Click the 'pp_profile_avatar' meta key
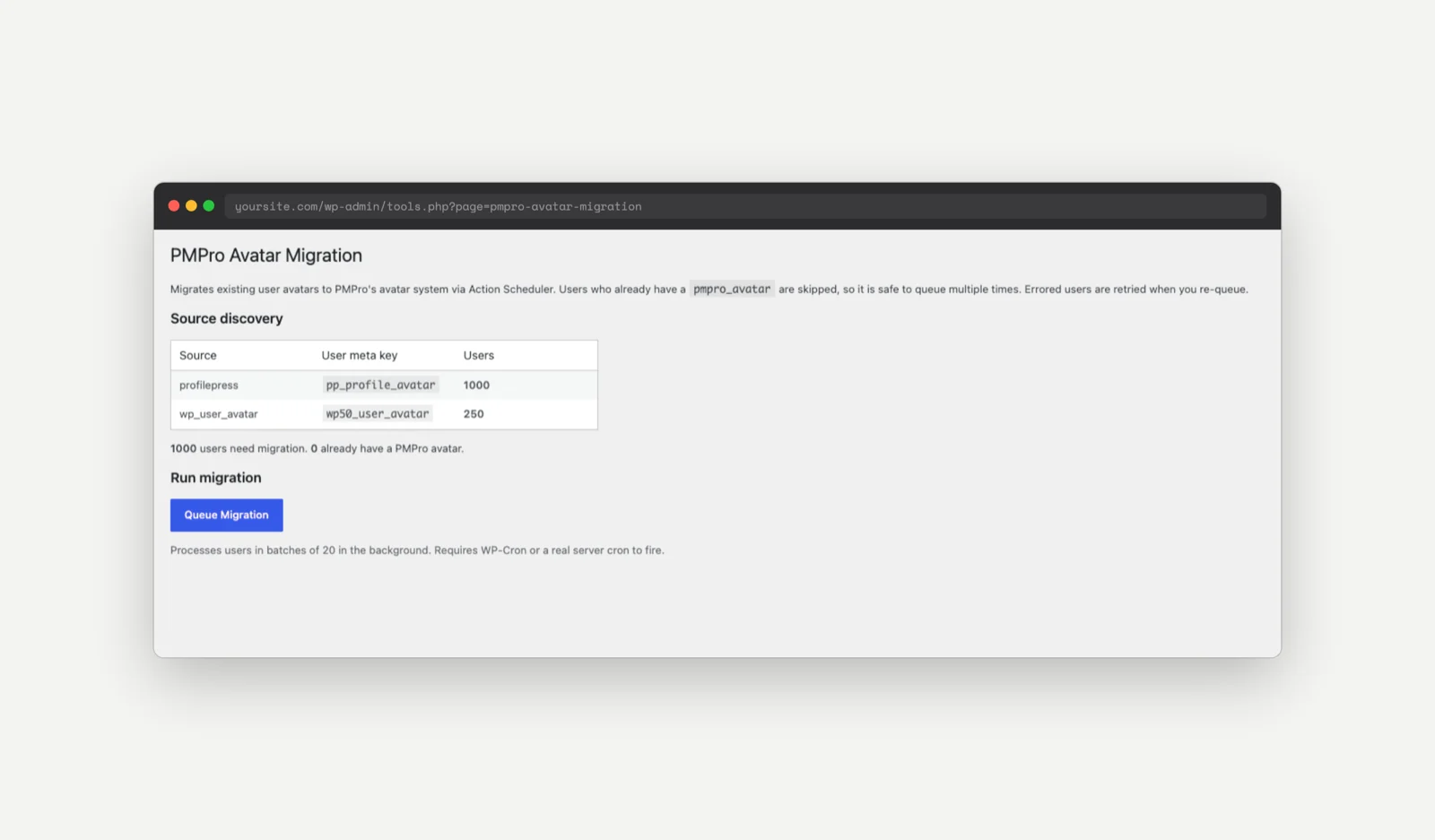1435x840 pixels. (380, 385)
